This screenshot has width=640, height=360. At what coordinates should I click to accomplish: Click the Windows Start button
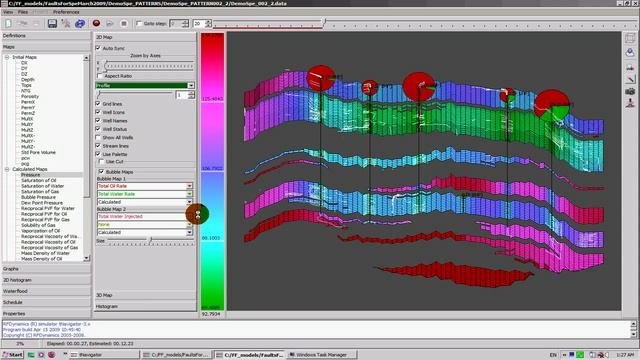click(13, 355)
